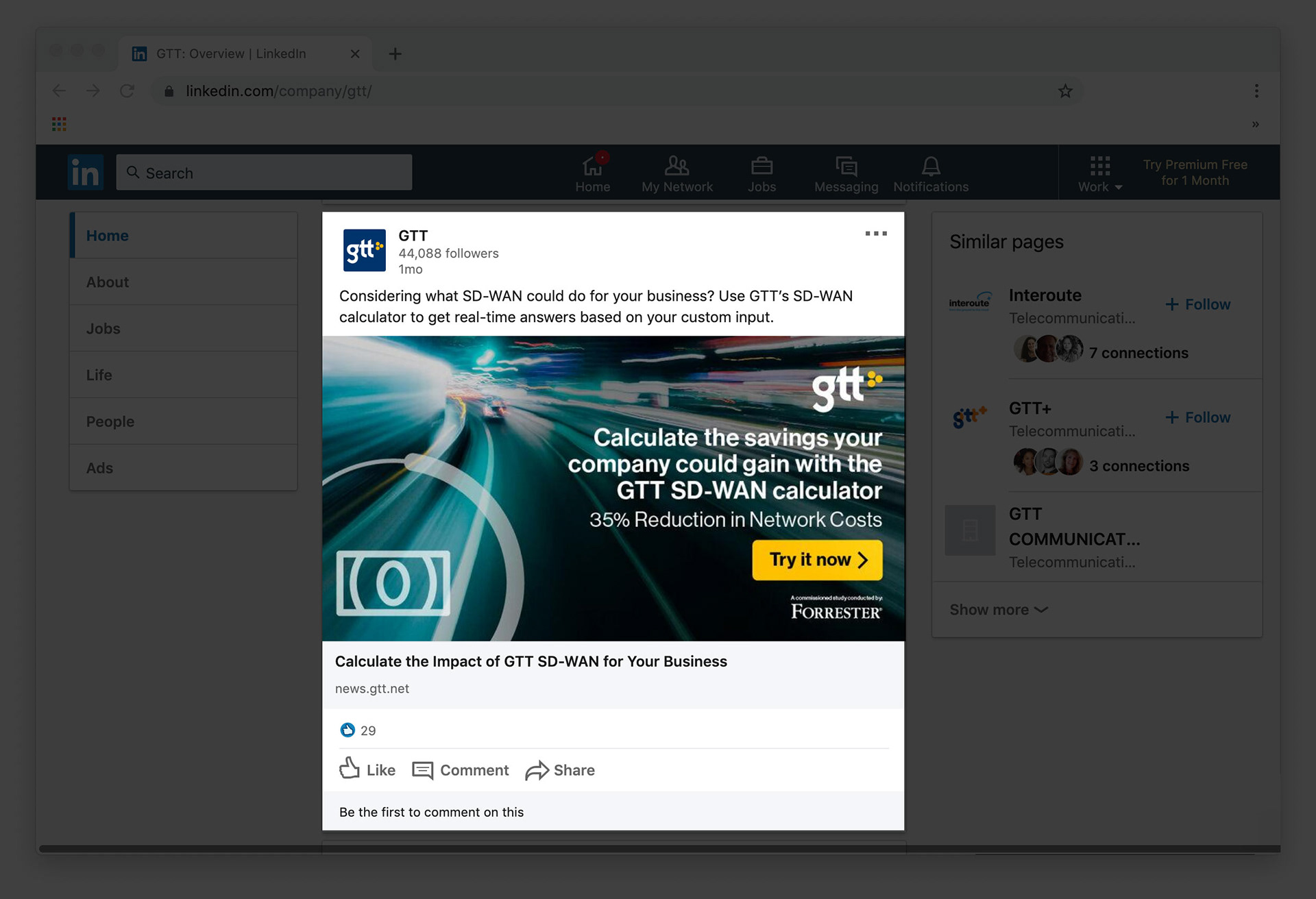Select Ads in the company sidebar
The height and width of the screenshot is (899, 1316).
tap(184, 468)
